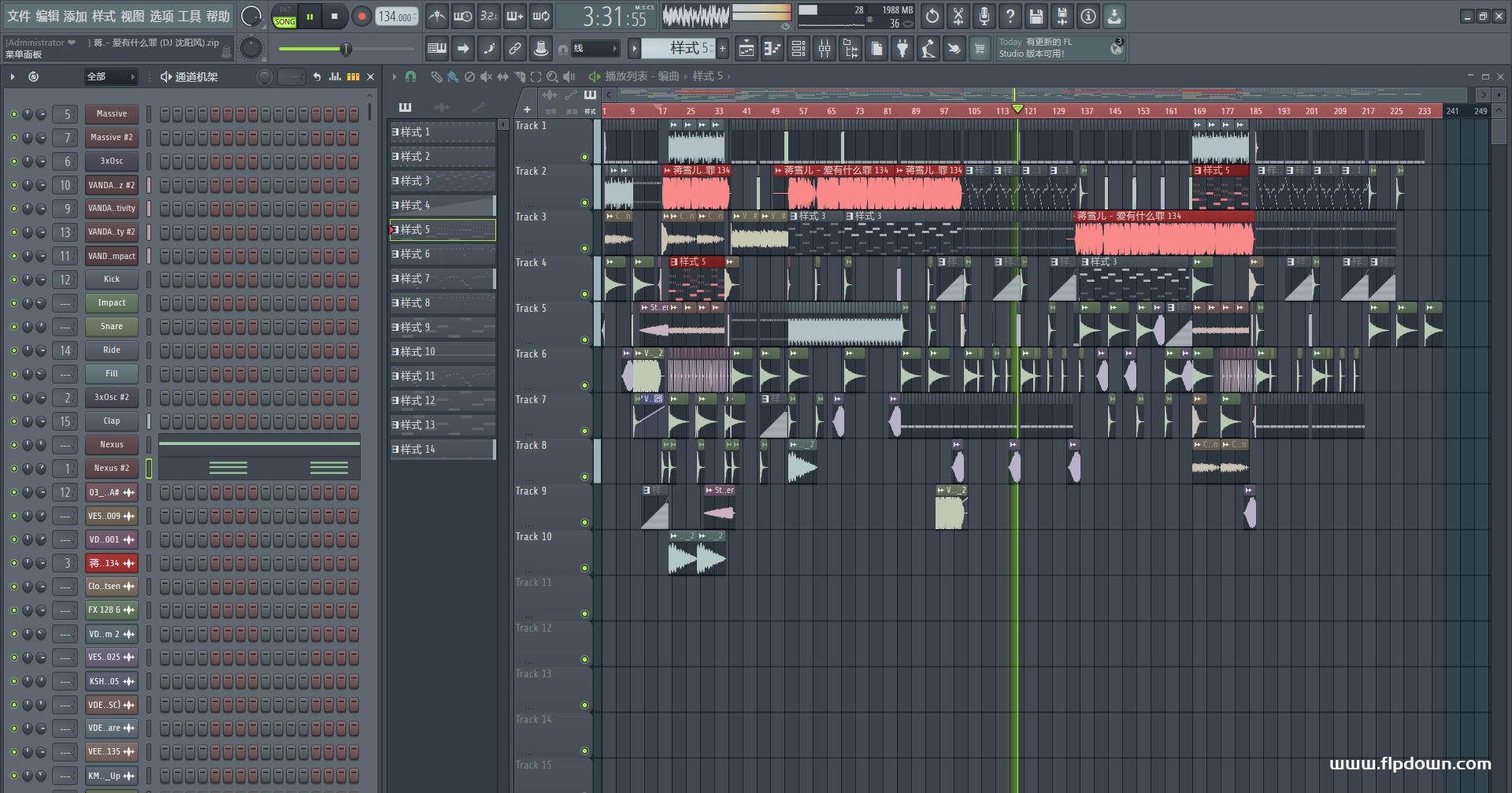Select the playlist zoom magnifier tool
Screen dimensions: 1512x793
pos(552,76)
